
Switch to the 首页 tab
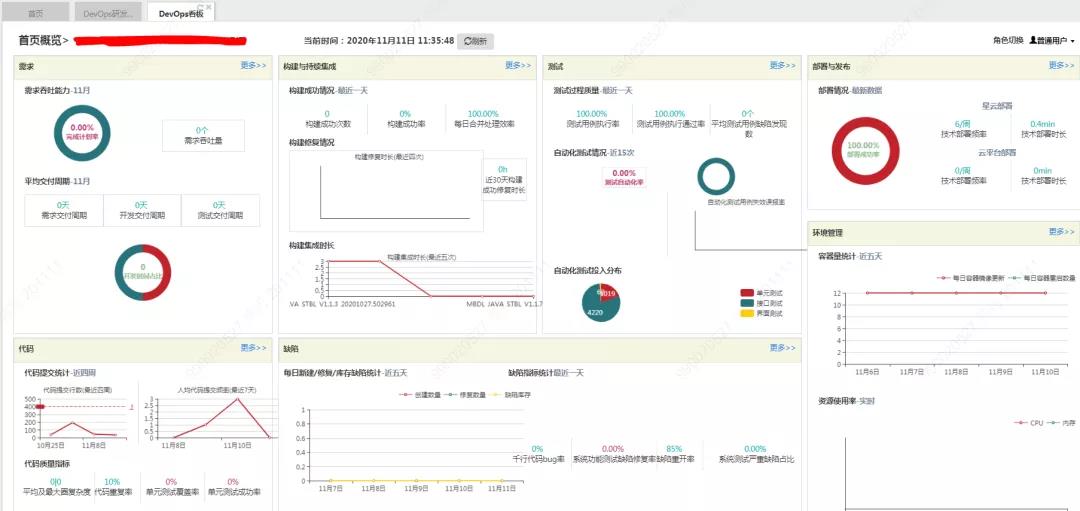pos(36,13)
